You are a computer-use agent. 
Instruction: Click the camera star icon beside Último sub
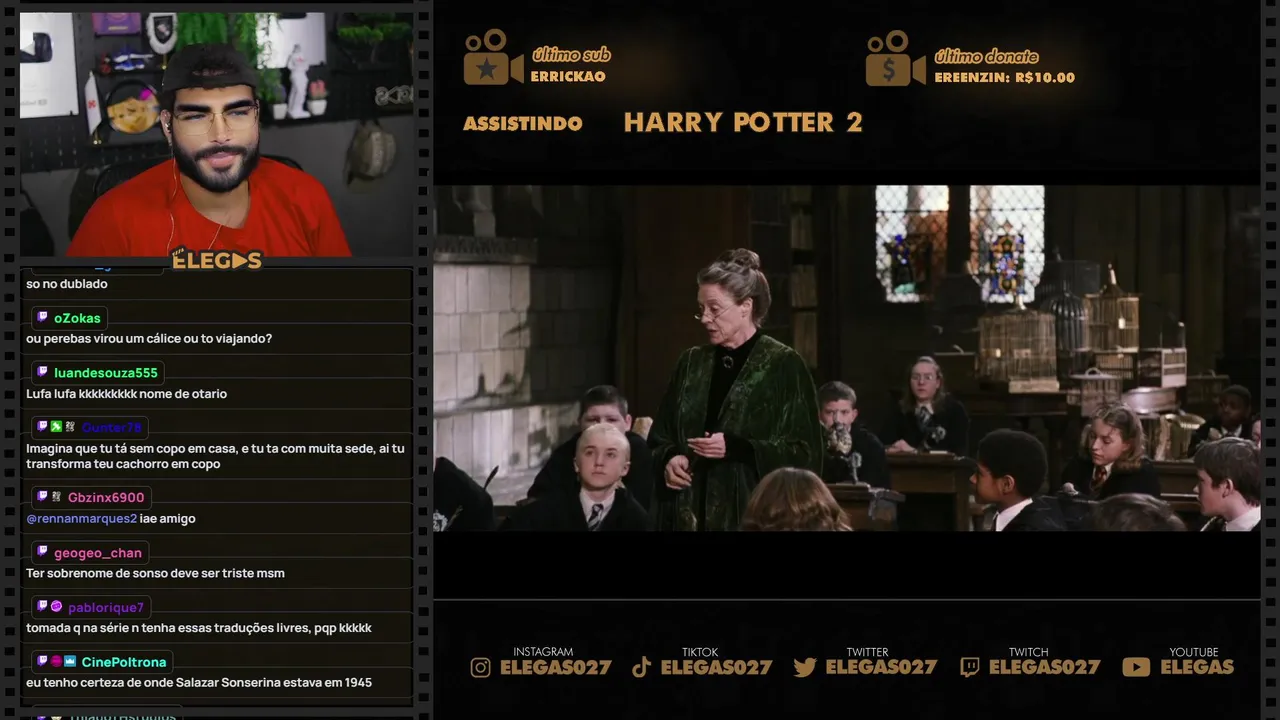pos(493,57)
